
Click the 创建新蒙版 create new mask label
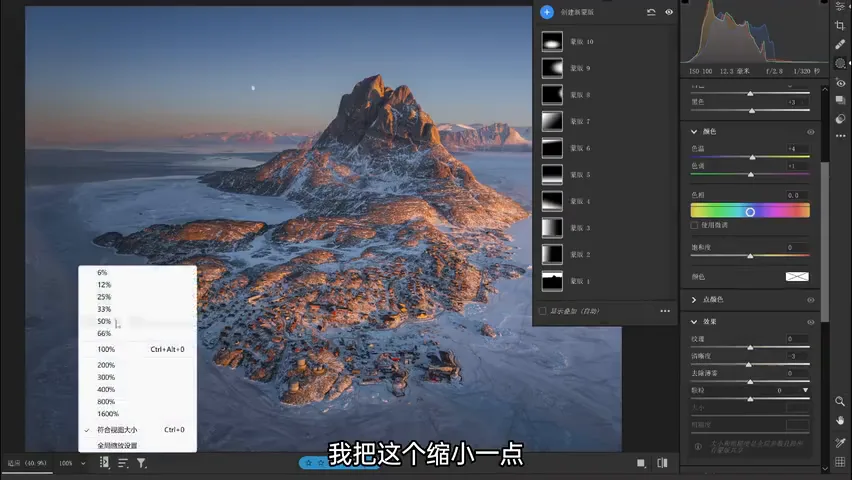click(x=577, y=12)
